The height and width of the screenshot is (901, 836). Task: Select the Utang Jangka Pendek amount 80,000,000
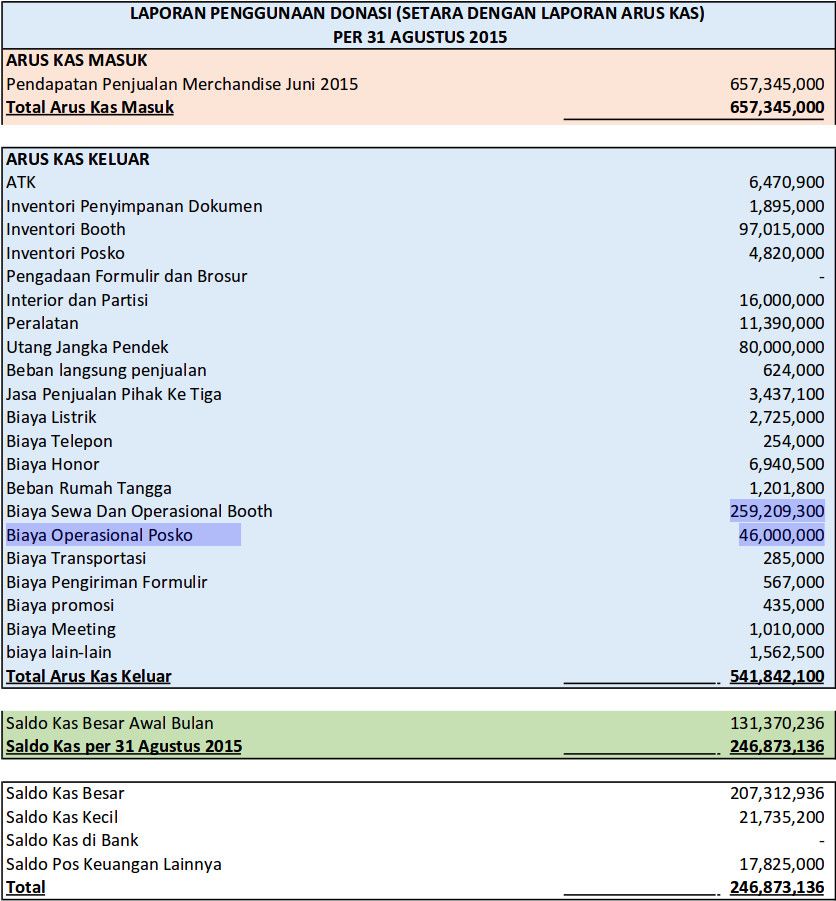tap(781, 347)
